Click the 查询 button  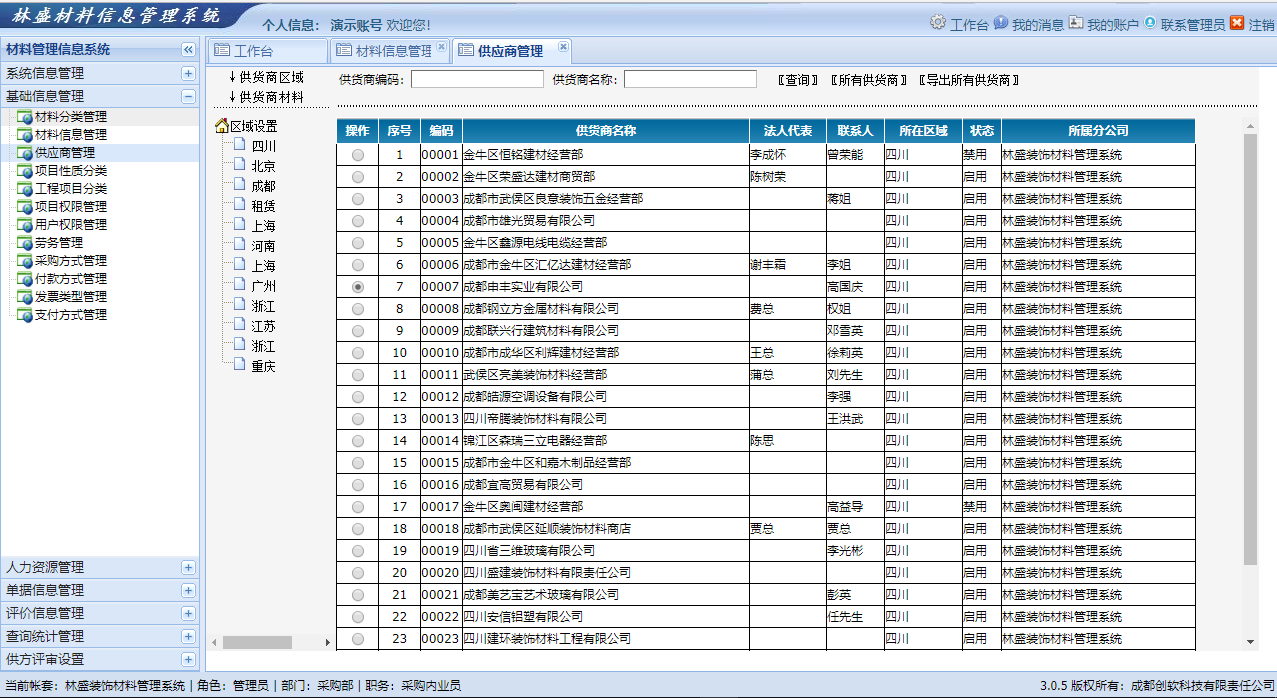pos(798,80)
